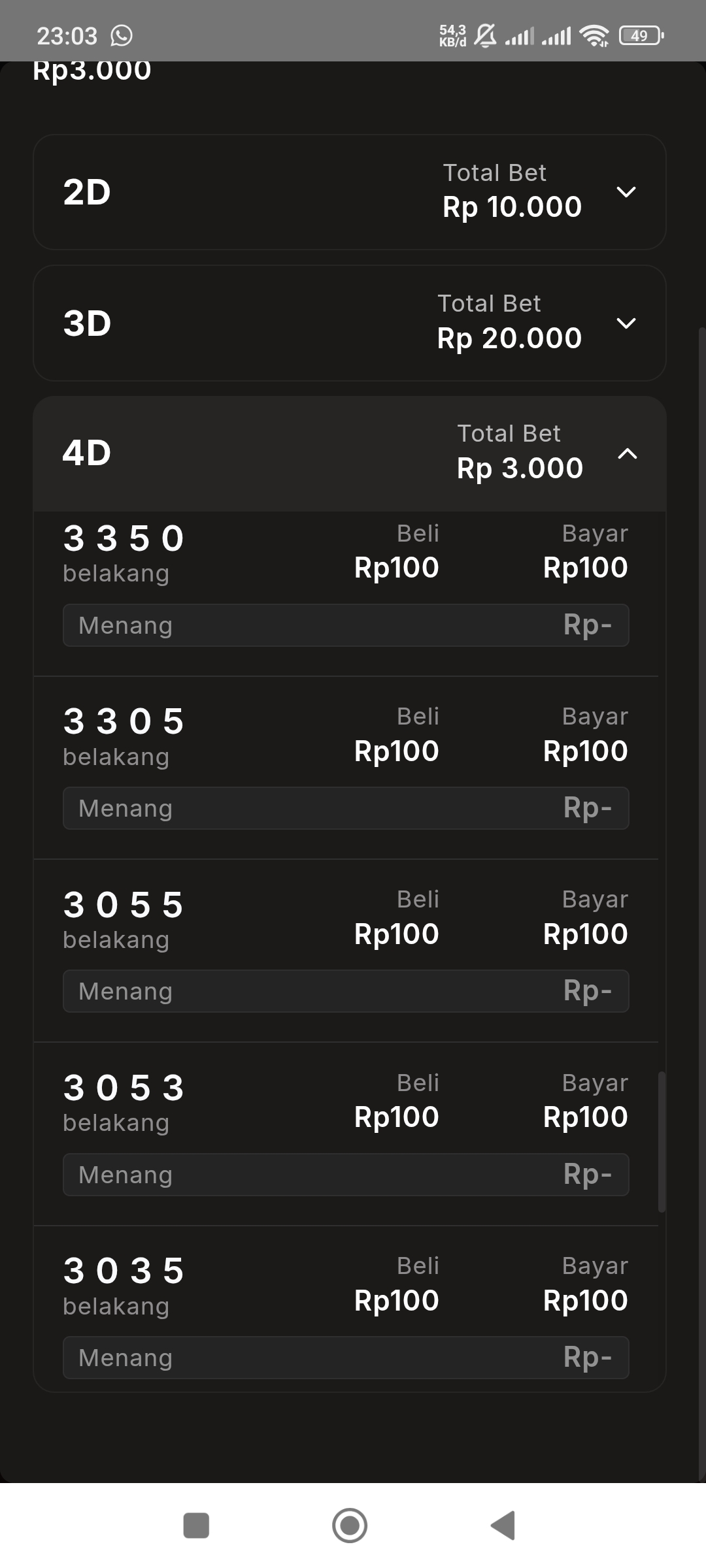Tap the Wi-Fi status icon
The image size is (706, 1568).
tap(594, 35)
